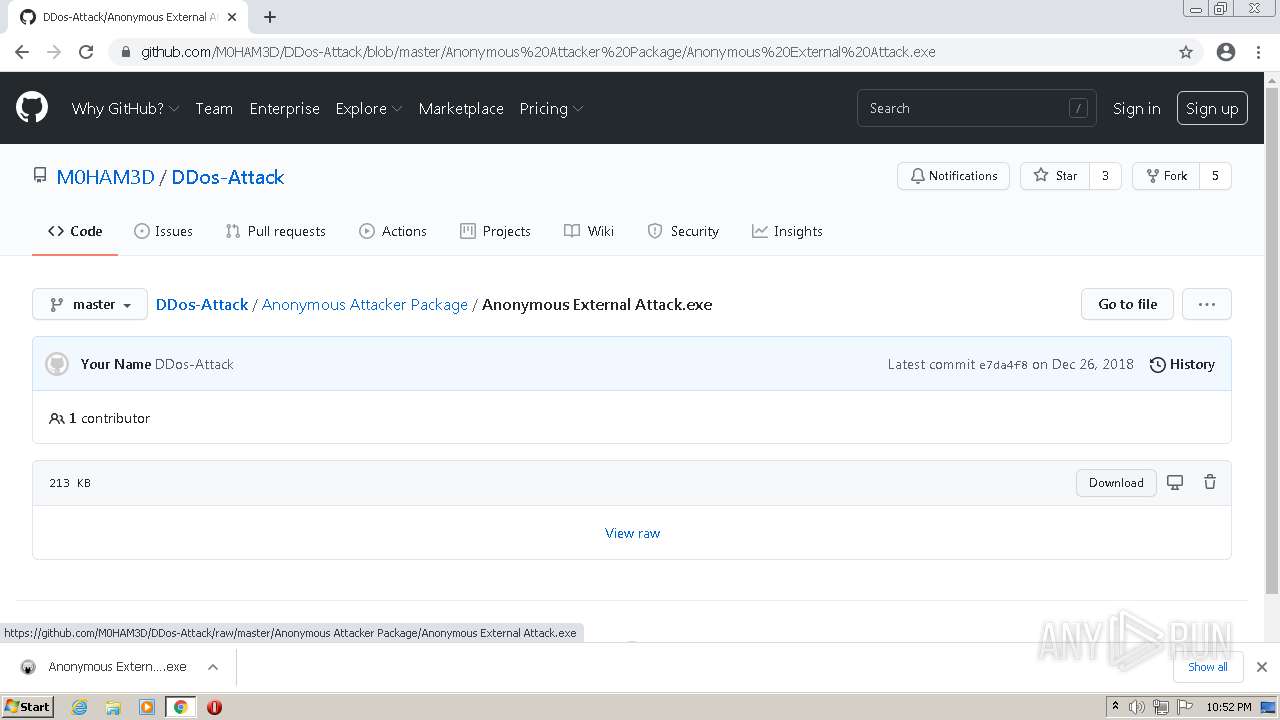
Task: Expand Why GitHub? menu
Action: click(125, 108)
